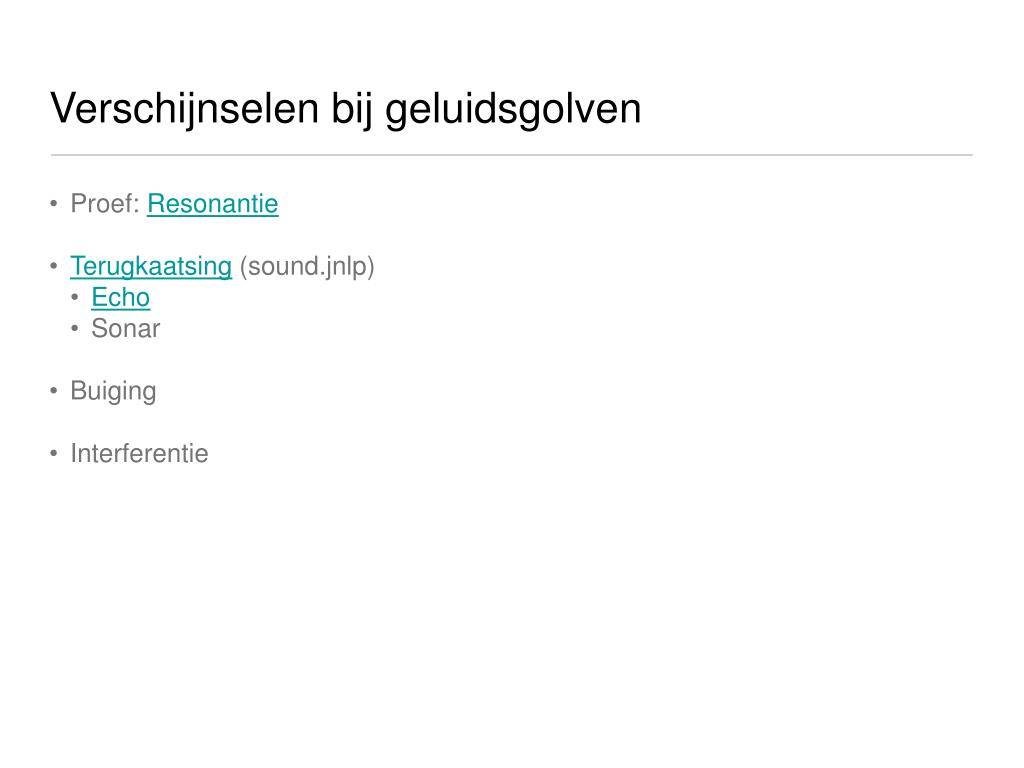Click the word Verschijnselen in the title
This screenshot has width=1024, height=768.
[x=184, y=108]
